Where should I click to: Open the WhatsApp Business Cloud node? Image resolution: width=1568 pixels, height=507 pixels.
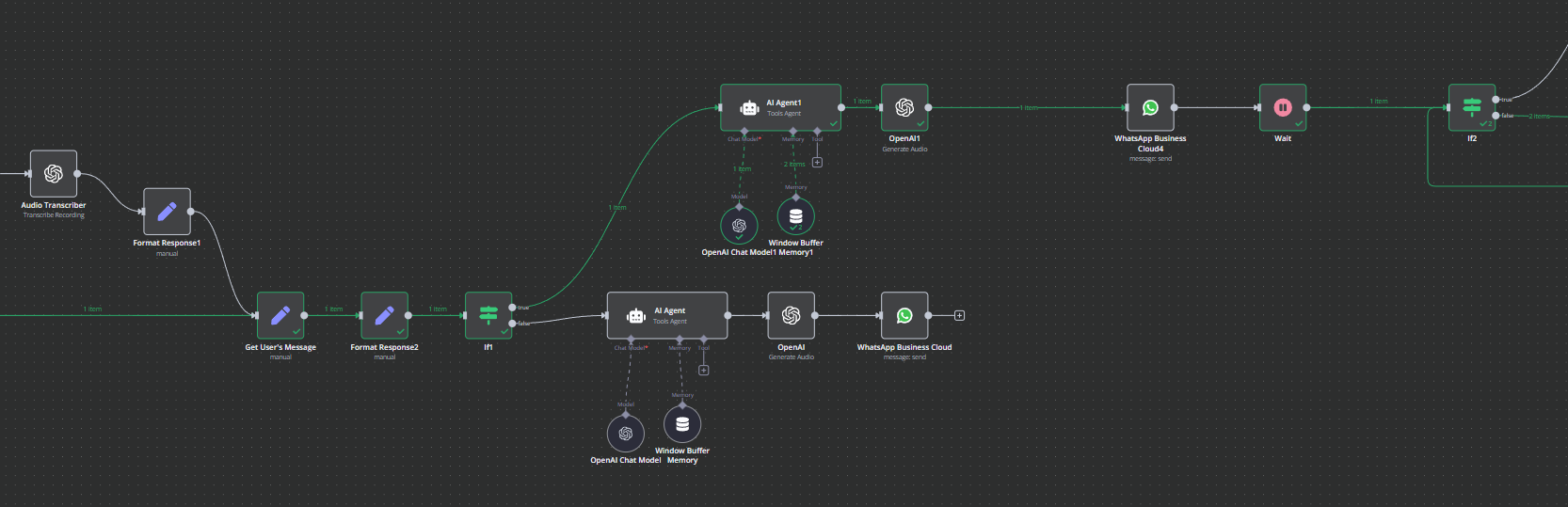coord(904,315)
